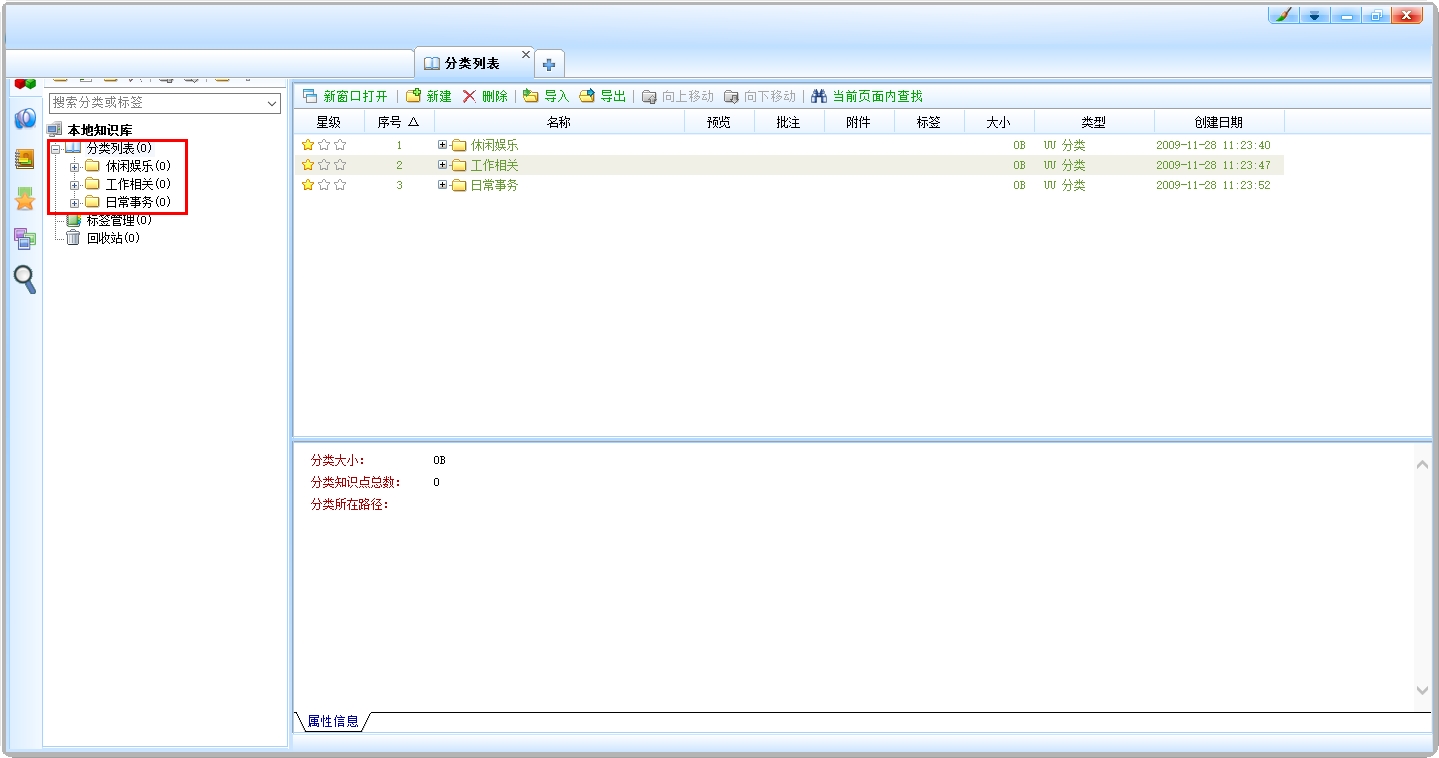Click the date 2009-11-28 11:23:40
The width and height of the screenshot is (1439, 758).
coord(1213,145)
